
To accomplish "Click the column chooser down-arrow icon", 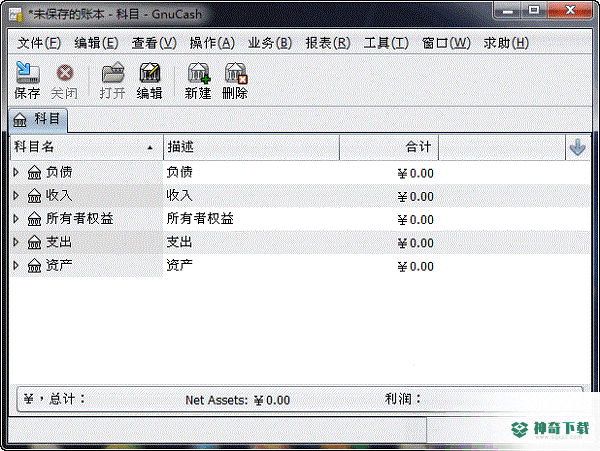I will [577, 147].
